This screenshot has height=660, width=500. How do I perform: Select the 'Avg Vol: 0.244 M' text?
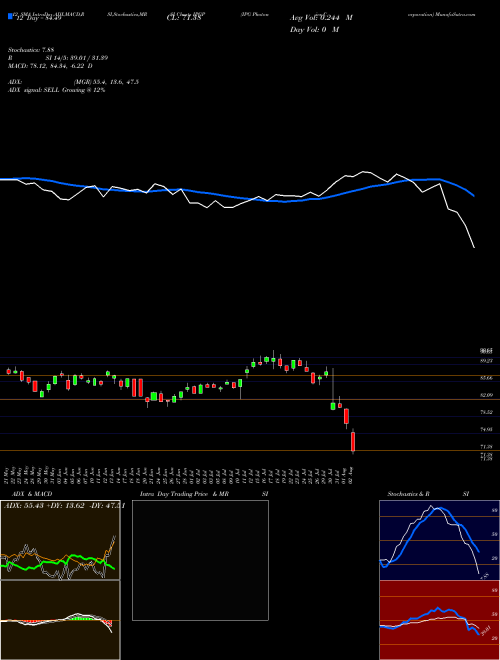pos(321,18)
